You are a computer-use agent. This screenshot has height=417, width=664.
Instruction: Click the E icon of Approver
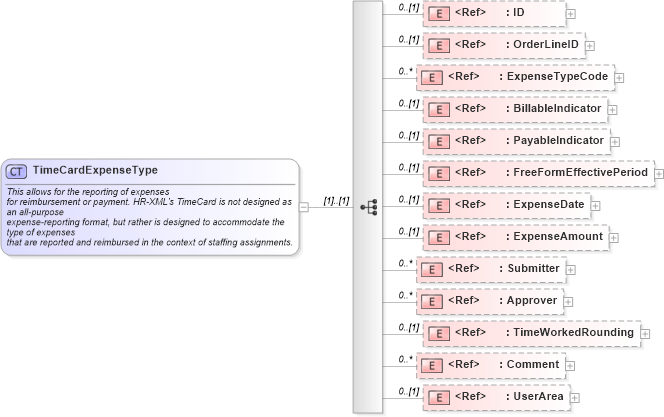pos(432,301)
